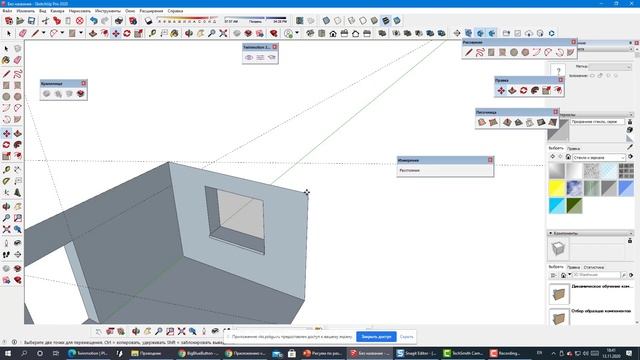640x360 pixels.
Task: Save the model with the floppy disk icon
Action: click(x=31, y=20)
